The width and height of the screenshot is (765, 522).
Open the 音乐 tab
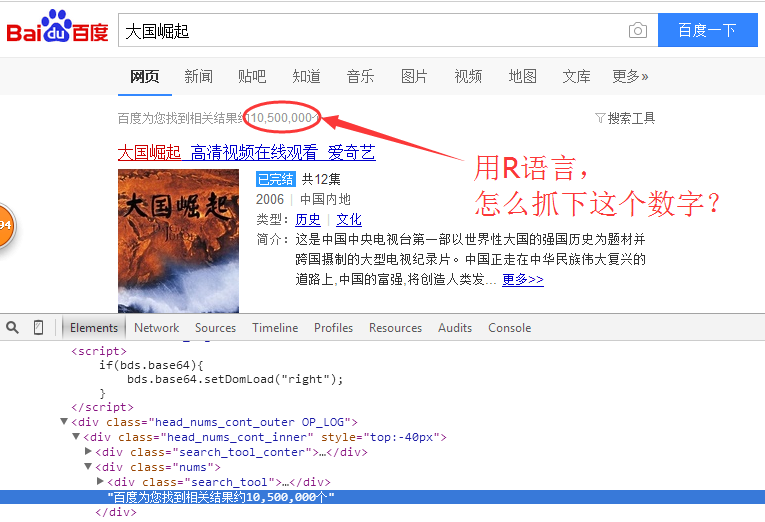(360, 76)
